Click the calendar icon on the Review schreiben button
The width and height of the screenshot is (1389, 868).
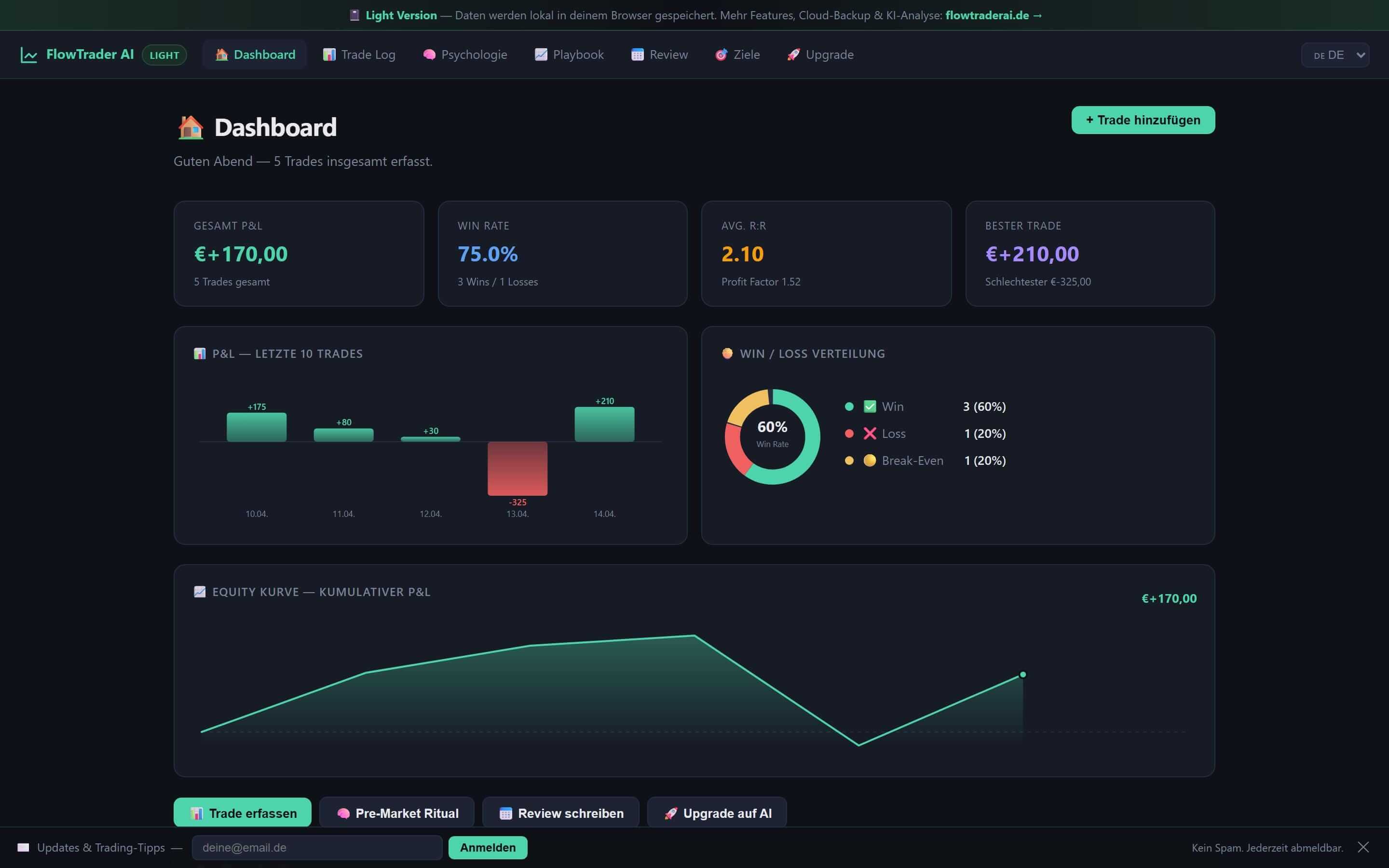505,814
